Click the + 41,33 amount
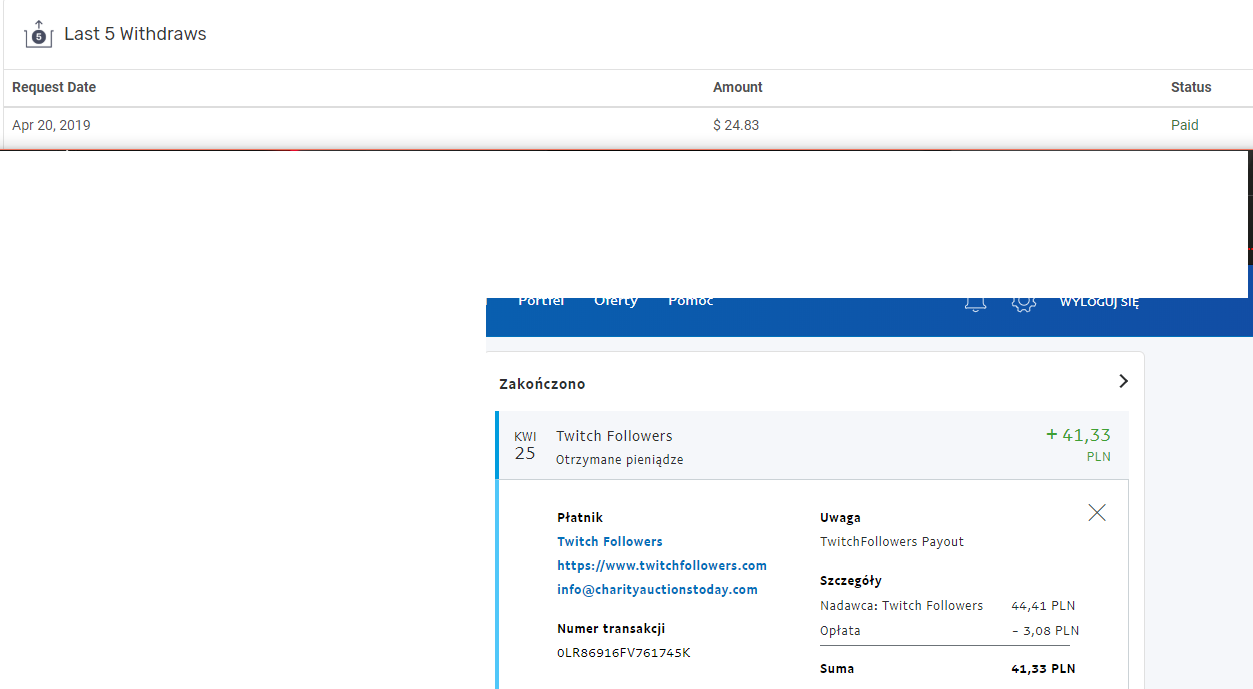Viewport: 1253px width, 689px height. (x=1078, y=435)
